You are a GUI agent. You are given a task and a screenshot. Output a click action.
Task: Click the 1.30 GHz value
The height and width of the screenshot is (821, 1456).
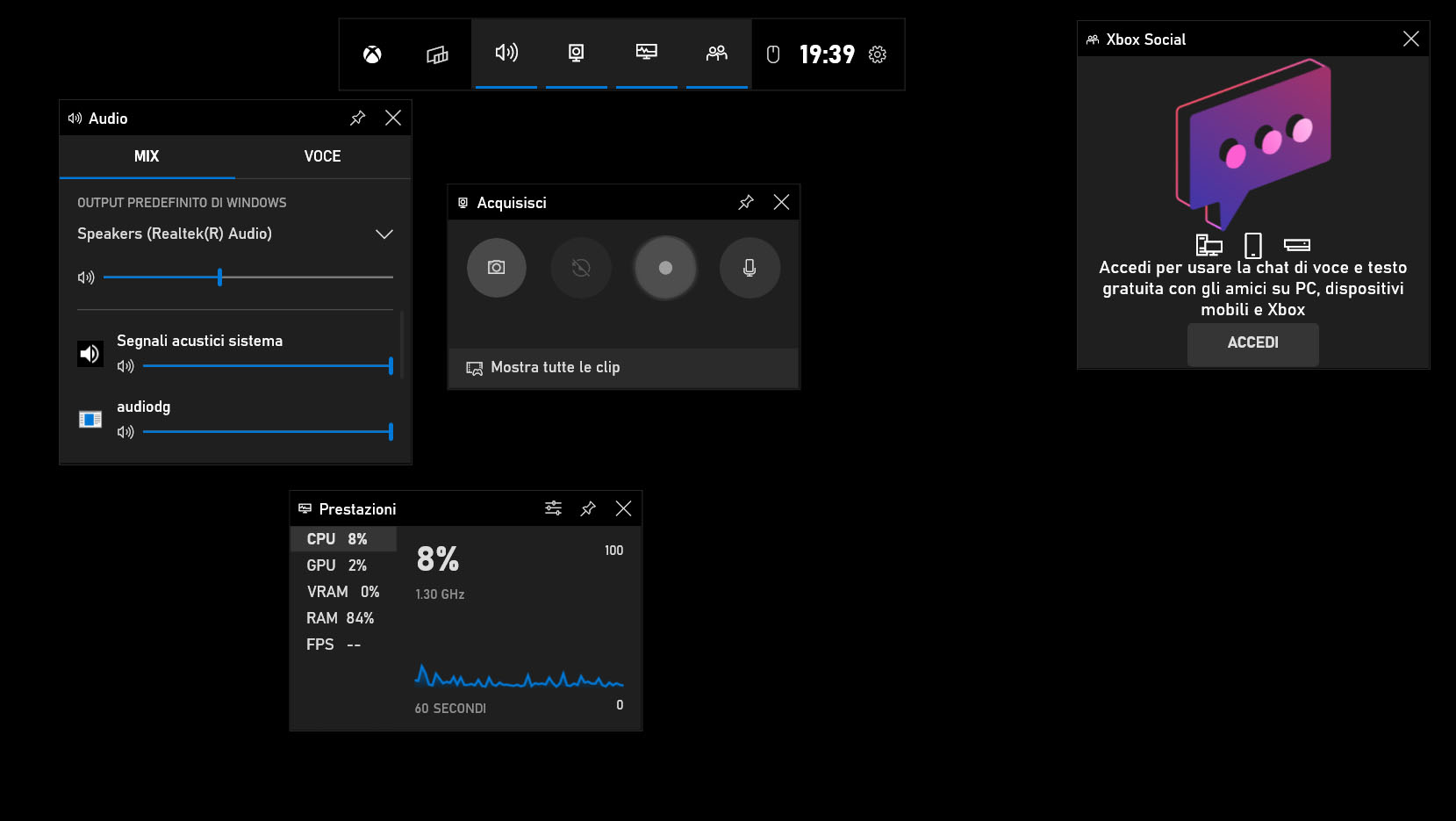tap(440, 594)
